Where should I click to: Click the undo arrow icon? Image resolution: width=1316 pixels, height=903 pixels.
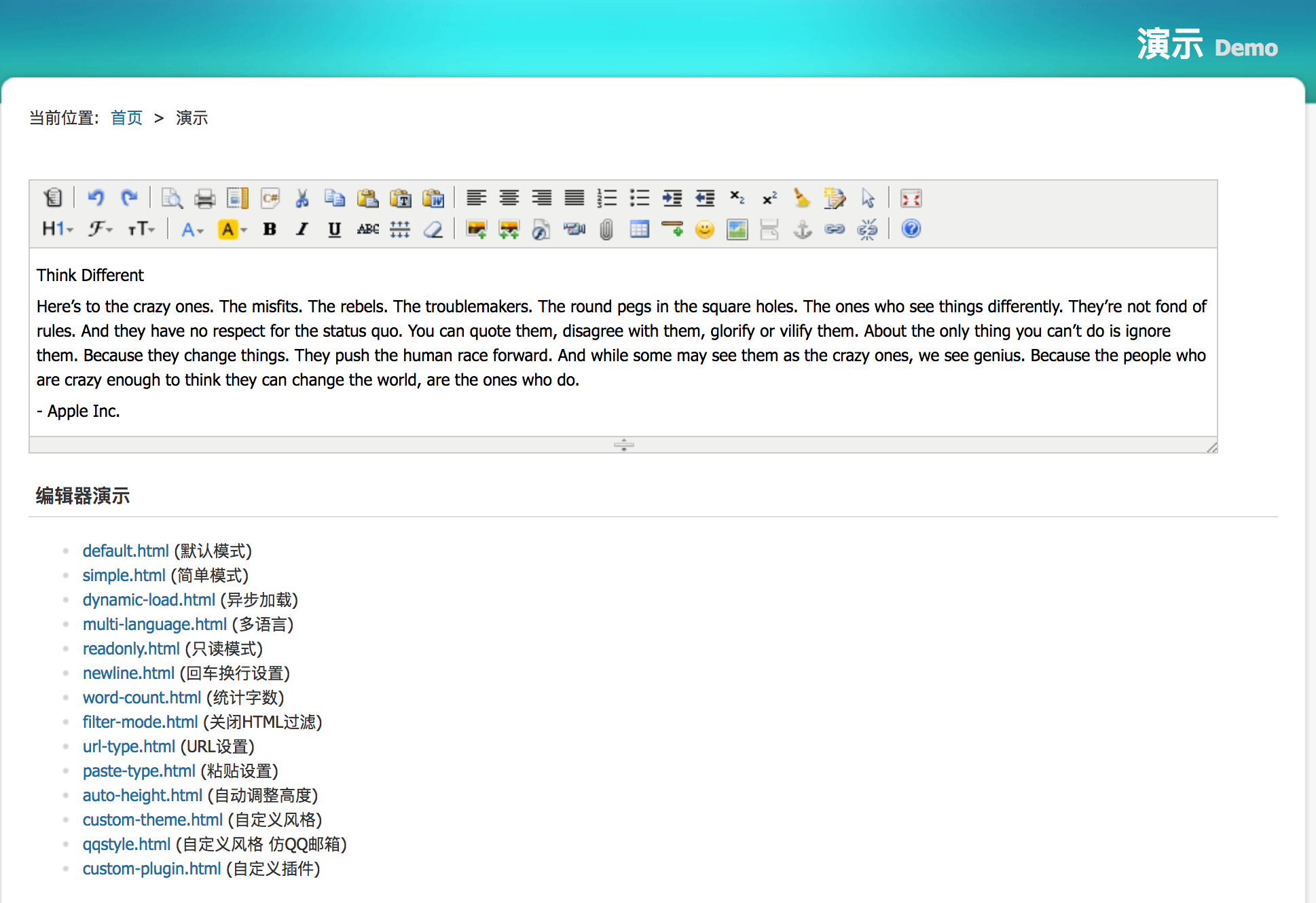[96, 198]
